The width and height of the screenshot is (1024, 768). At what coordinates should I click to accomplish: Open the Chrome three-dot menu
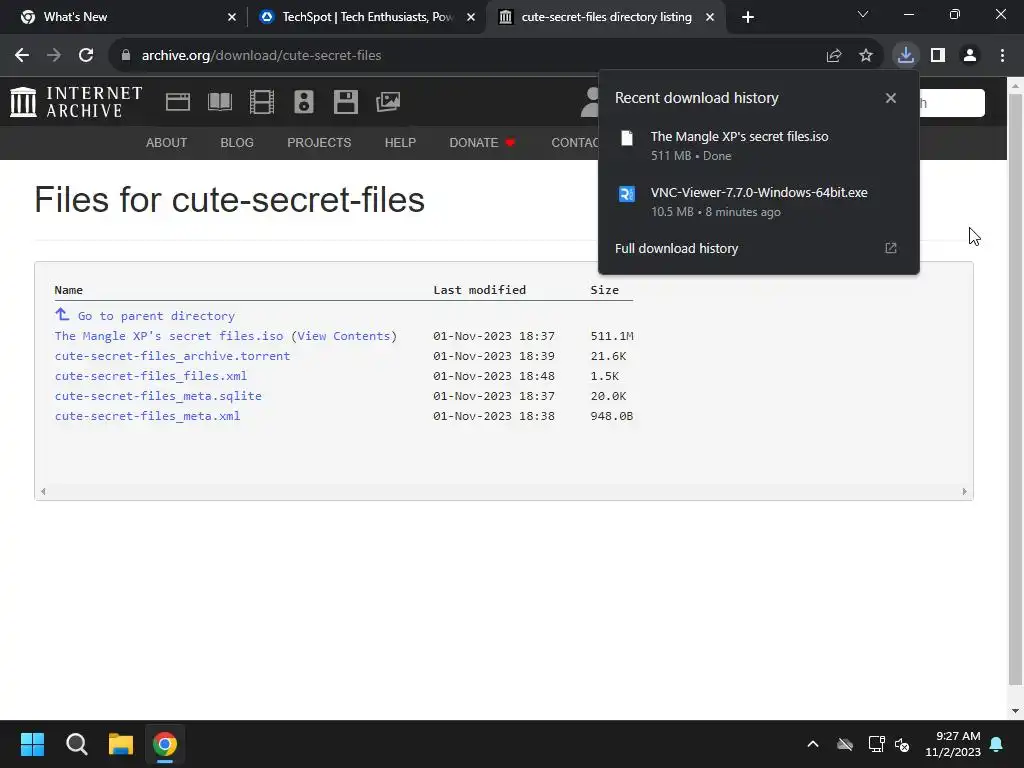click(1002, 56)
